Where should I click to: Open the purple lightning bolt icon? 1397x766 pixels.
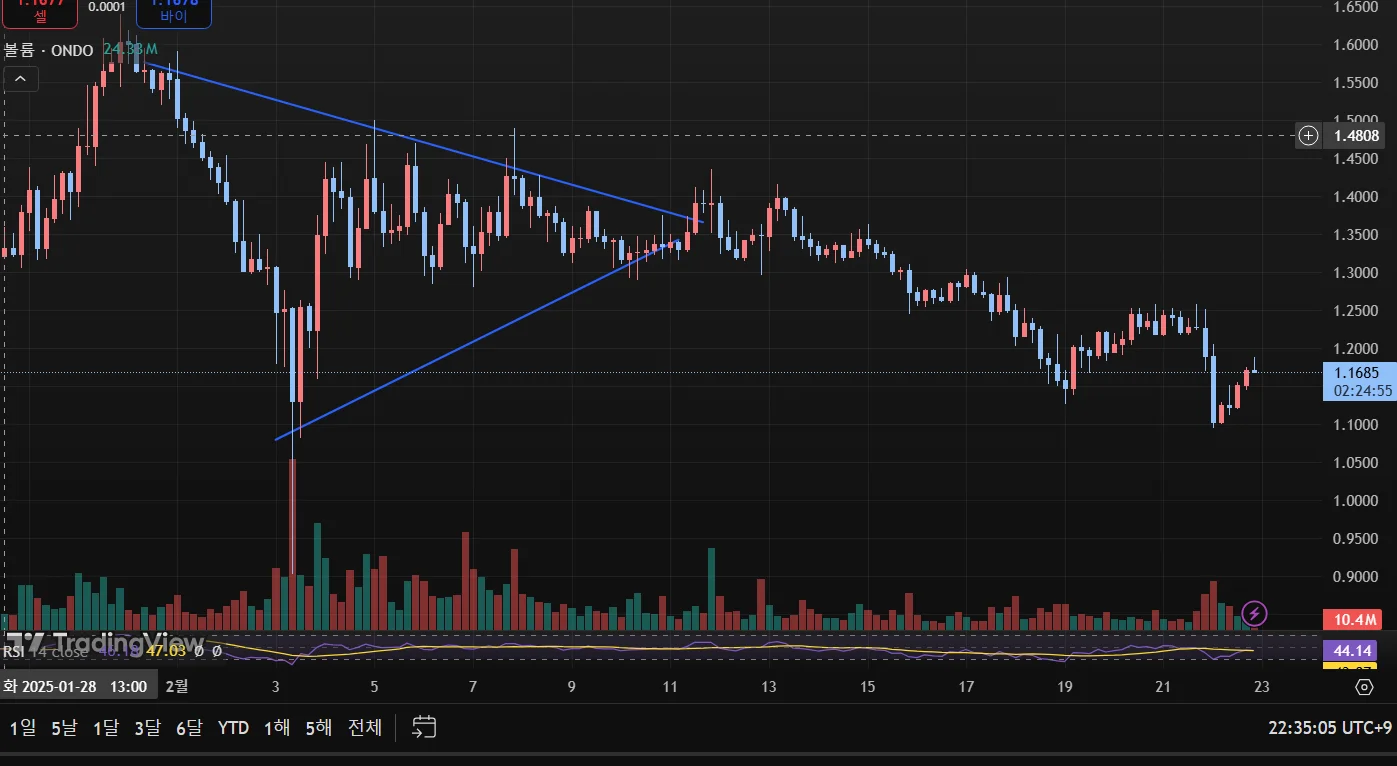tap(1254, 613)
